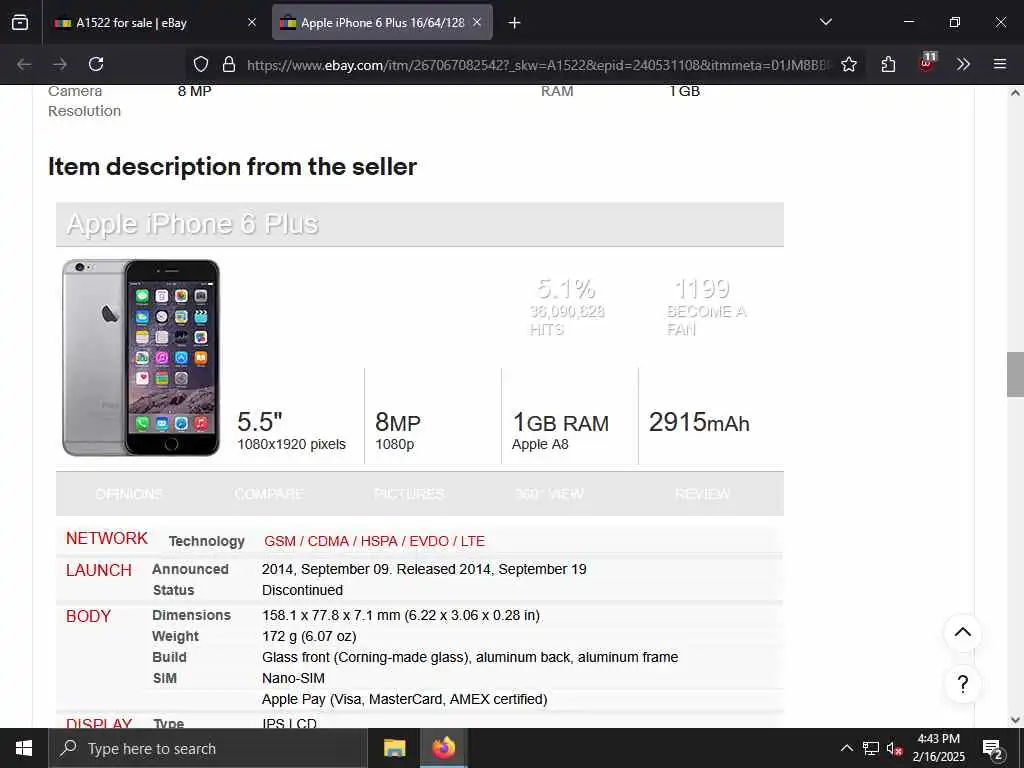Click the scroll to top arrow button
This screenshot has width=1024, height=768.
(x=963, y=632)
